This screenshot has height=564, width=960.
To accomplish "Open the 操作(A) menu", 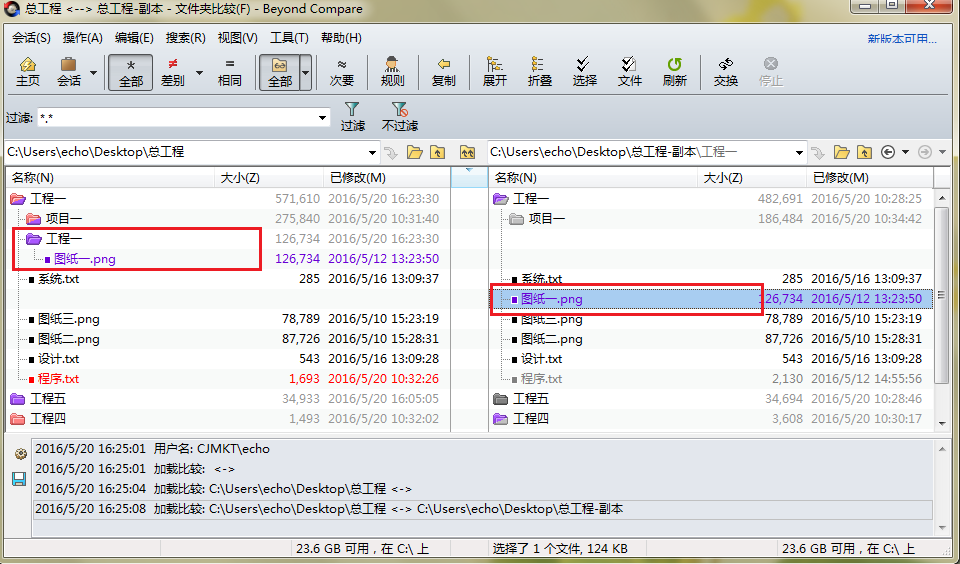I will [83, 38].
